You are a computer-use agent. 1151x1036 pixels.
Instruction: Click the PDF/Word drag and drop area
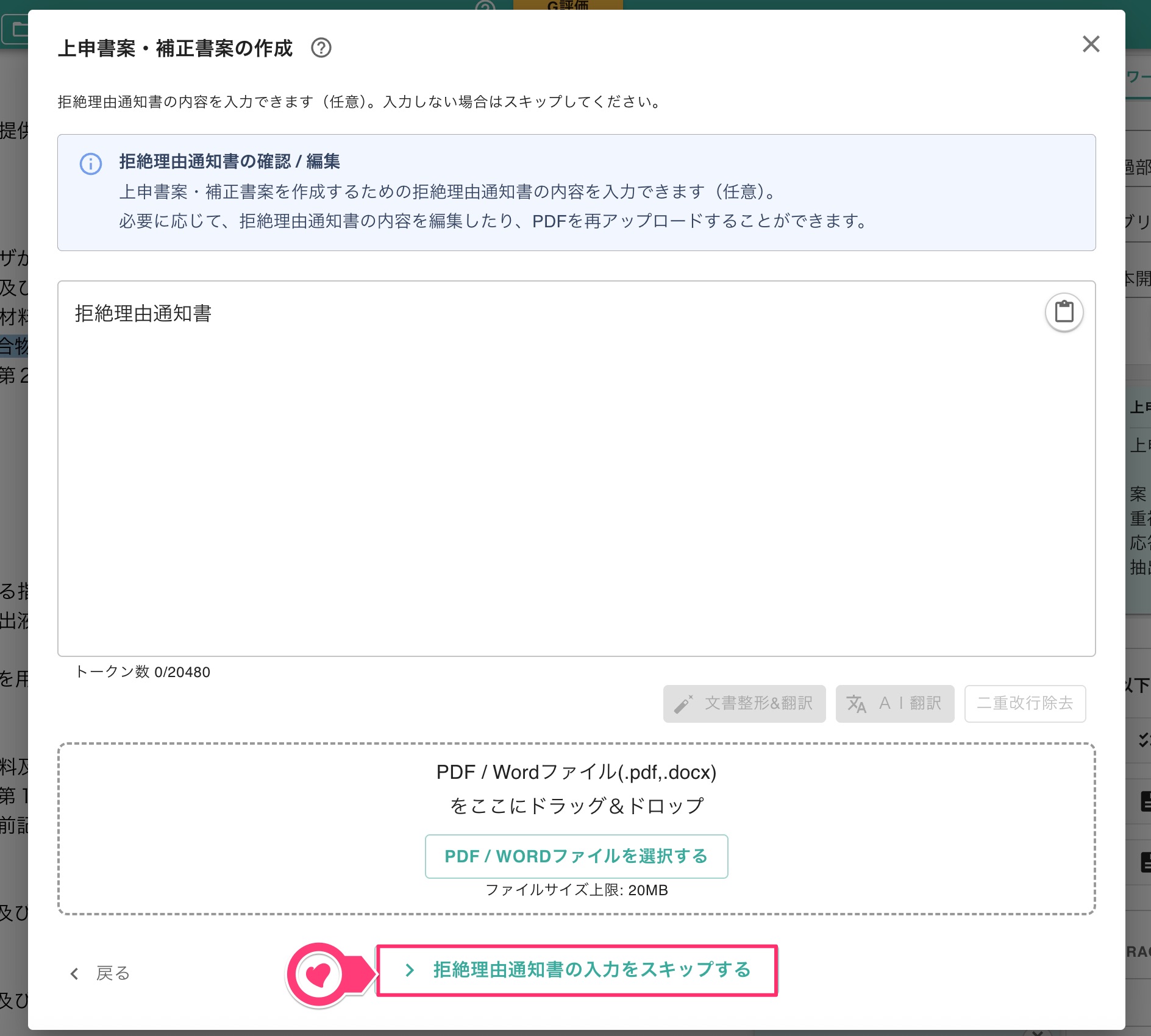pos(576,828)
